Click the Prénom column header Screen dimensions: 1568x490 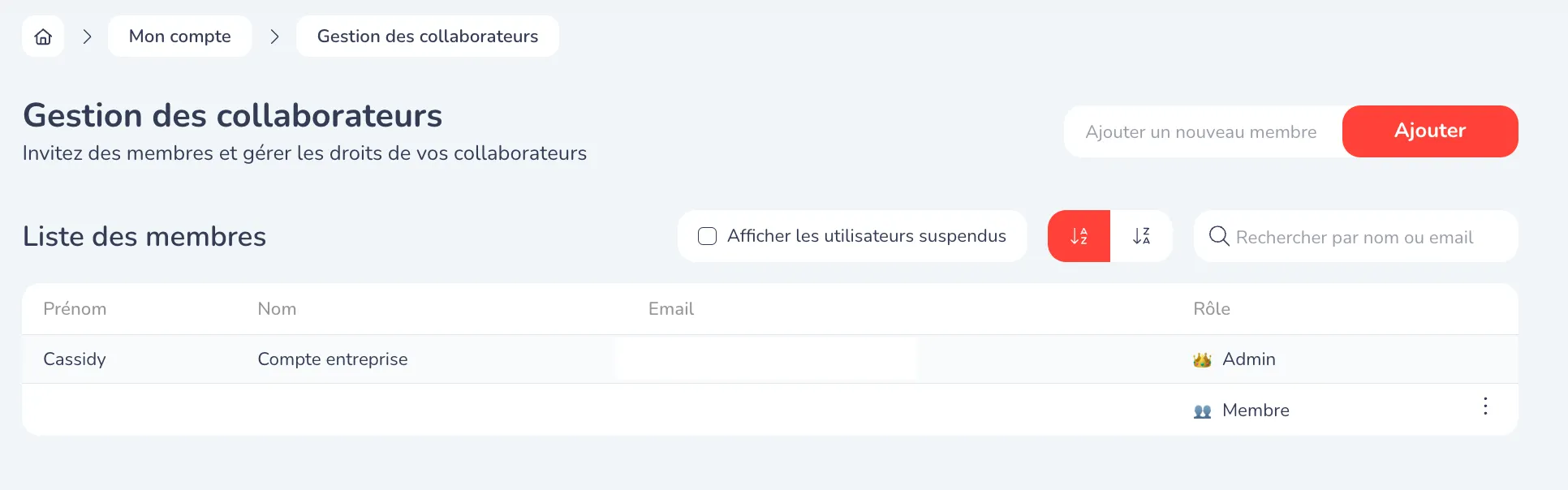point(75,309)
